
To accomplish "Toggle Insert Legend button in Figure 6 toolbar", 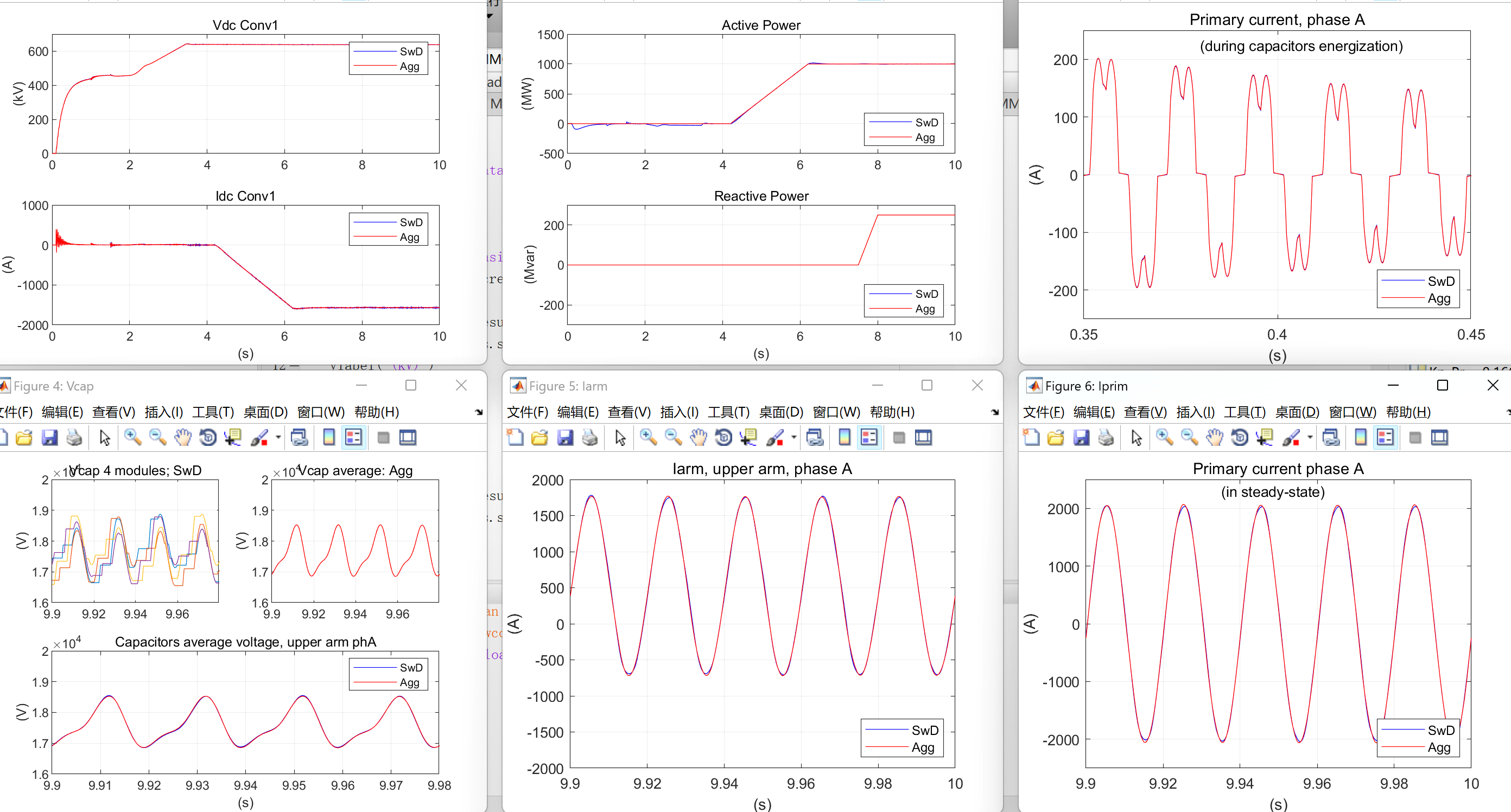I will point(1385,437).
